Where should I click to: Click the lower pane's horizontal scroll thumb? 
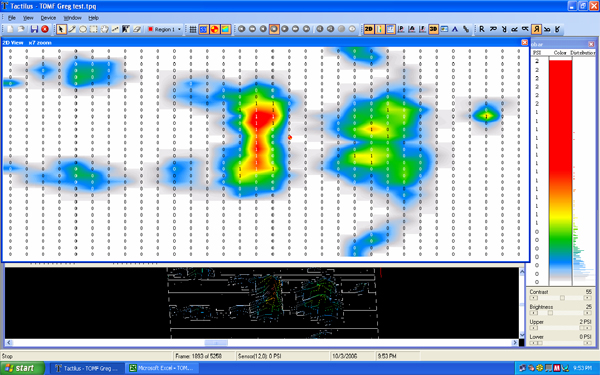click(216, 343)
